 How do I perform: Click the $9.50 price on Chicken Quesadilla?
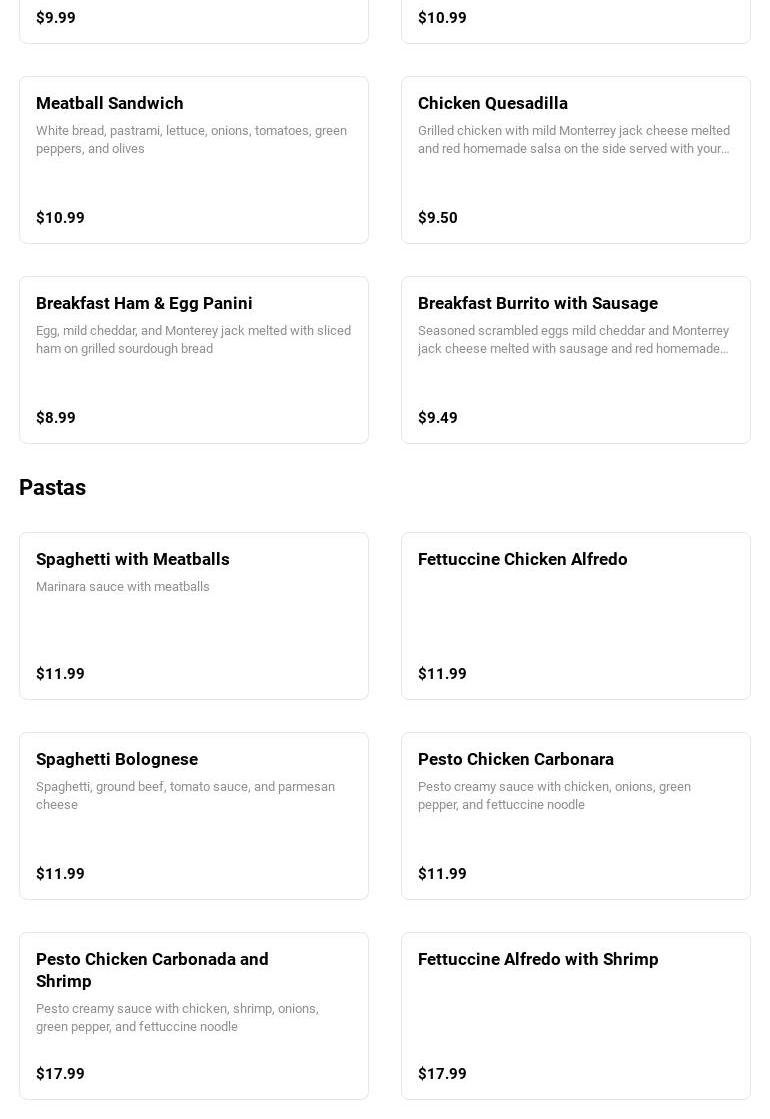pos(437,218)
